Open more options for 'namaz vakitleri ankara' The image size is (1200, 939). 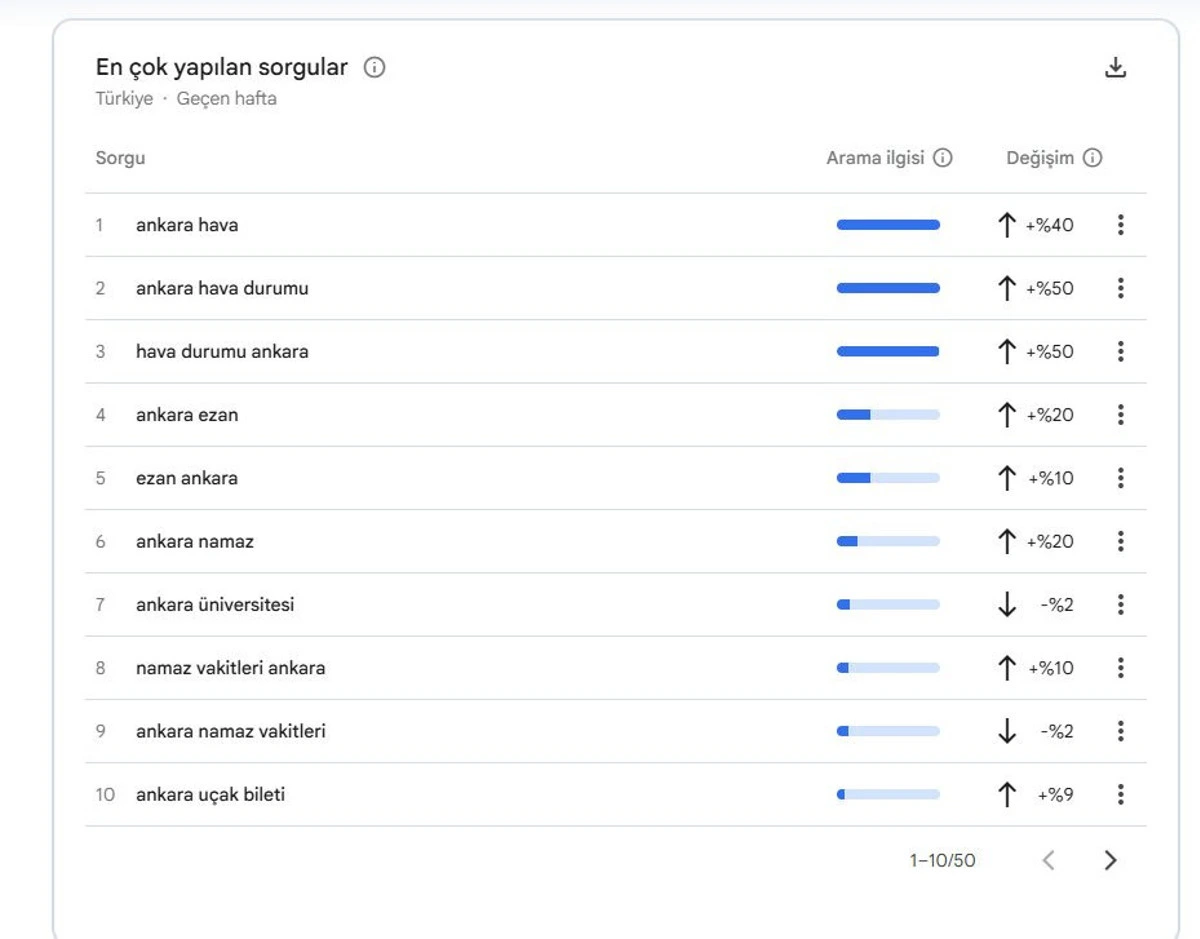coord(1120,668)
